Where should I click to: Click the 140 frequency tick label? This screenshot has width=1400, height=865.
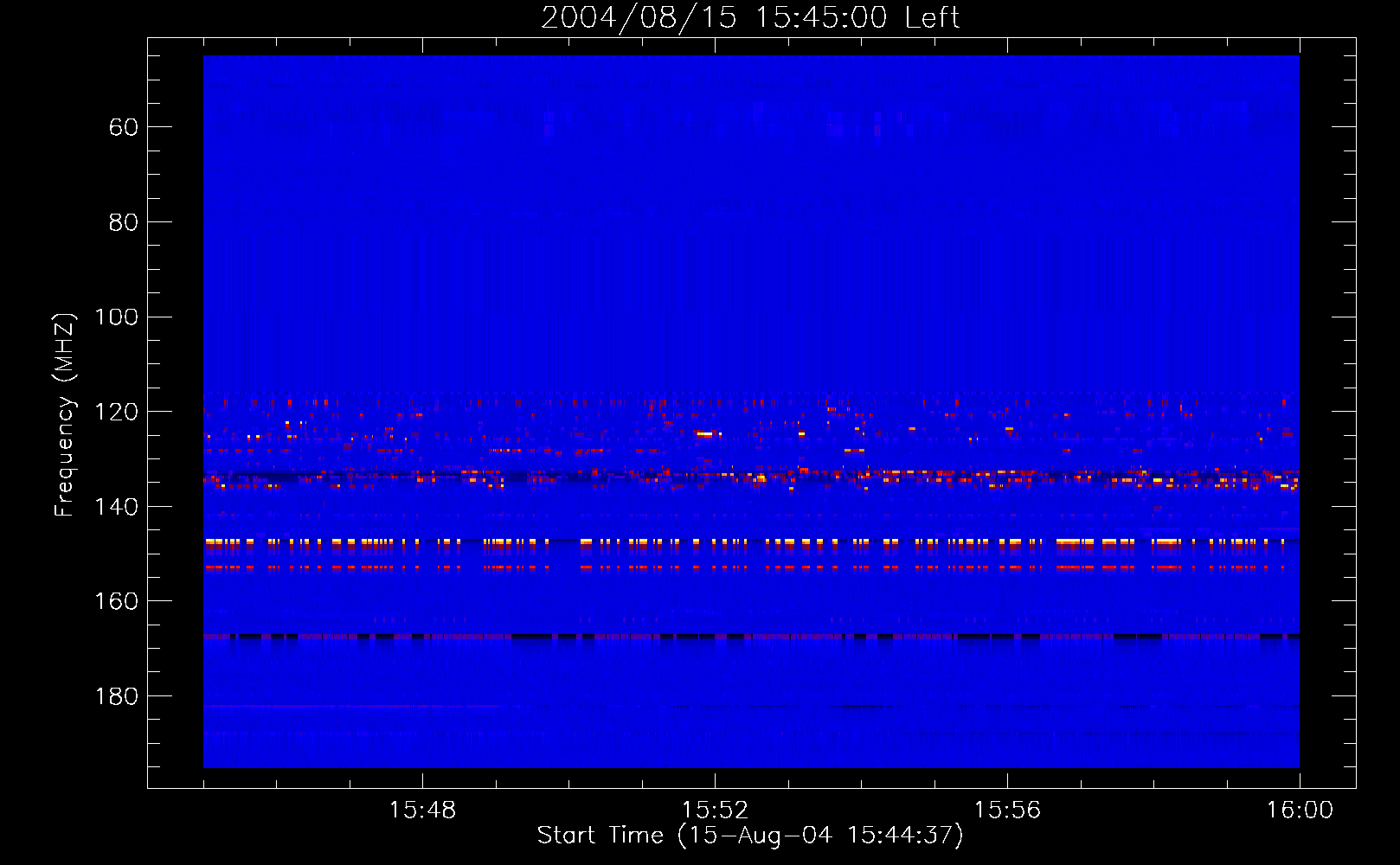[117, 507]
